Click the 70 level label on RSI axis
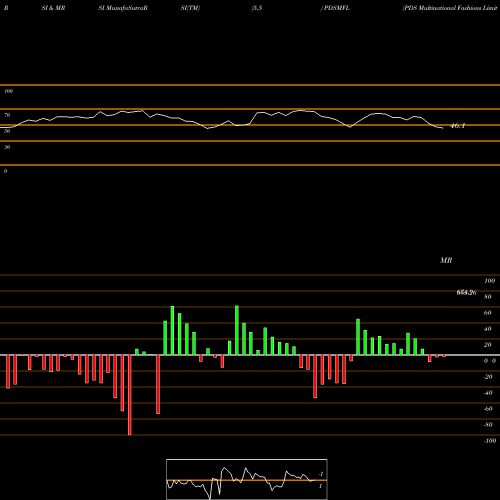 pyautogui.click(x=7, y=115)
